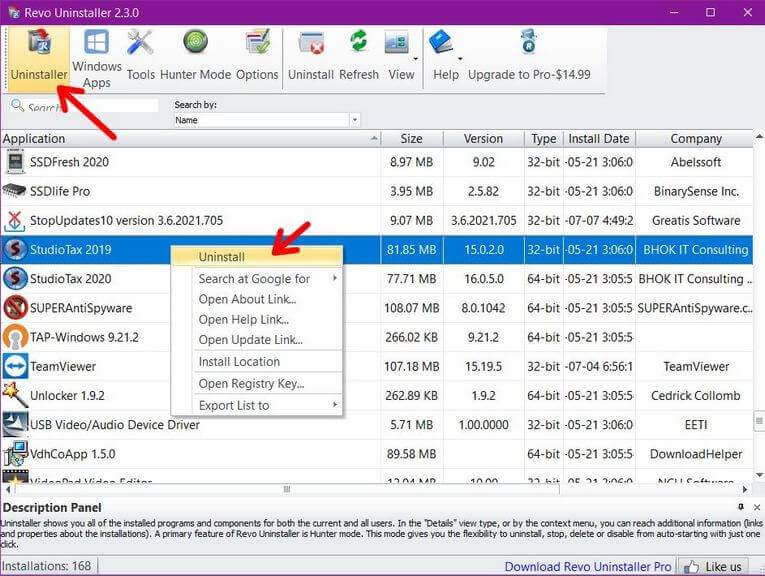Click the vertical scrollbar up arrow
Image resolution: width=765 pixels, height=576 pixels.
click(759, 136)
